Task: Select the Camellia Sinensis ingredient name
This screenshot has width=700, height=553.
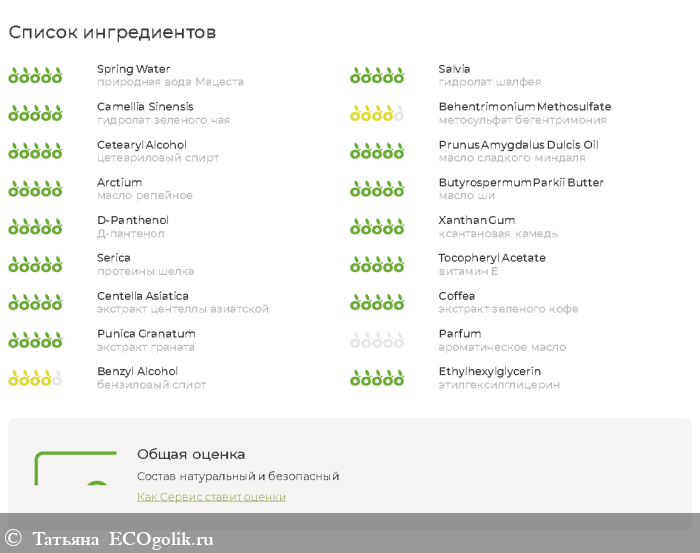Action: coord(145,107)
